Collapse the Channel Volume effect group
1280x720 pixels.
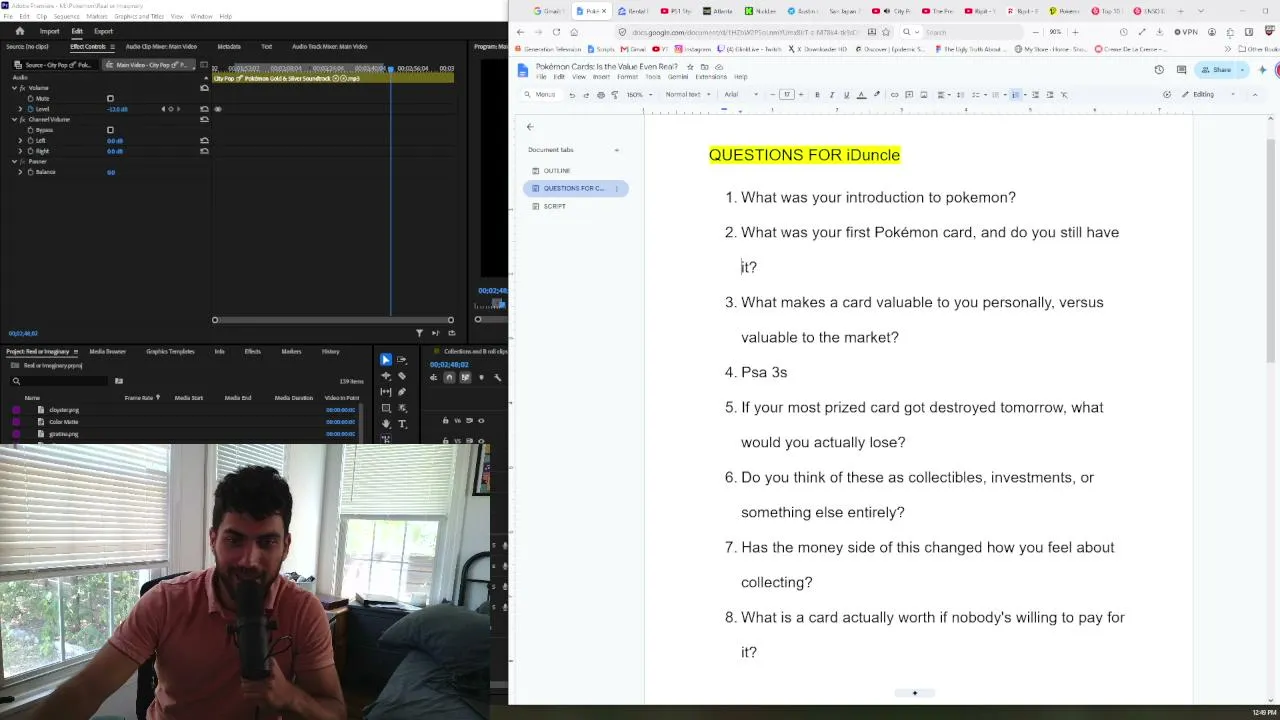(15, 120)
